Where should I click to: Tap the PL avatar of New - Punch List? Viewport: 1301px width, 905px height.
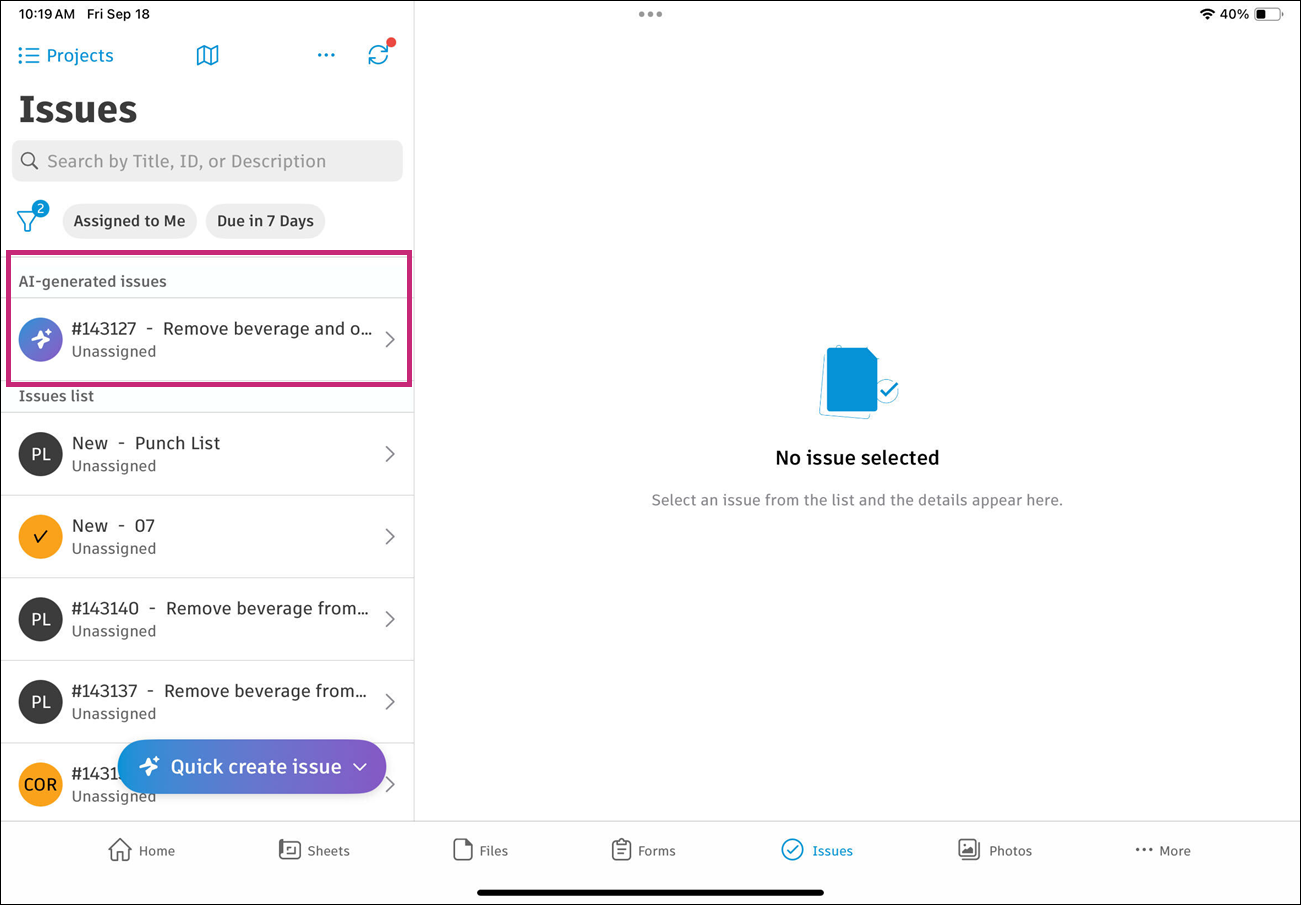tap(41, 454)
